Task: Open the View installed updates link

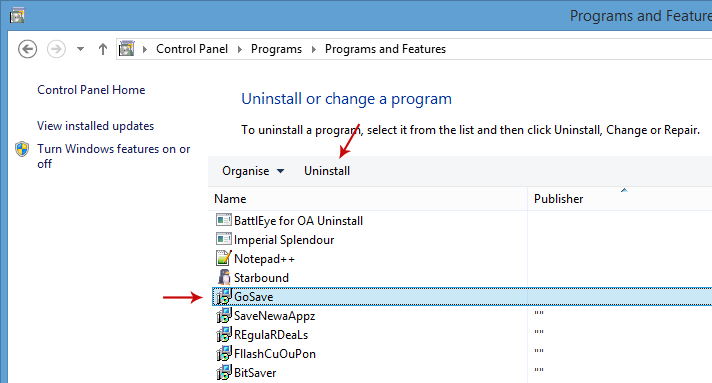Action: pos(95,126)
